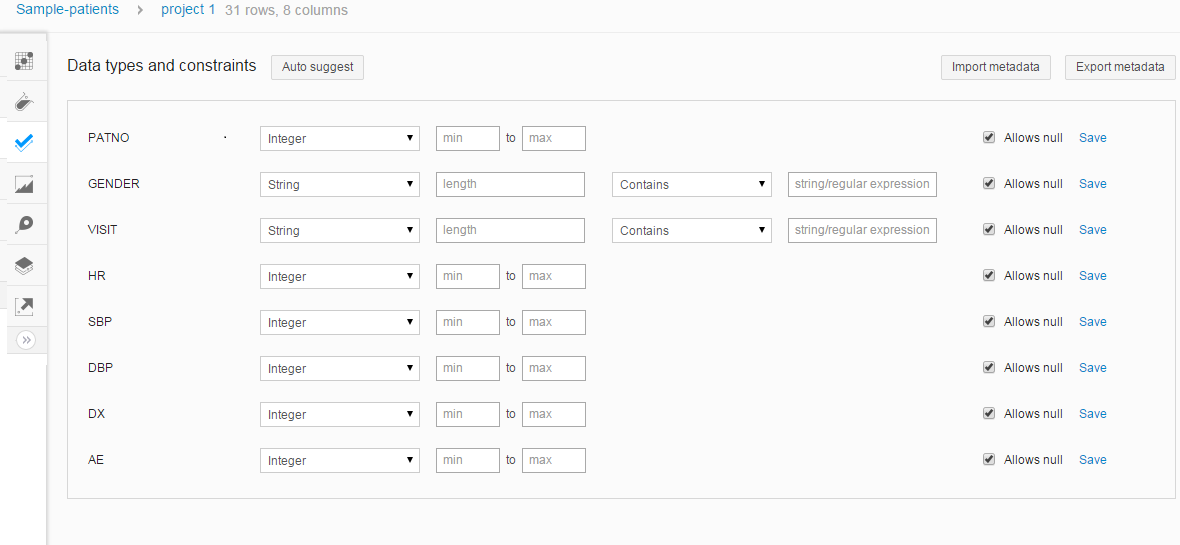Click the Auto suggest button
Image resolution: width=1180 pixels, height=545 pixels.
pyautogui.click(x=317, y=67)
